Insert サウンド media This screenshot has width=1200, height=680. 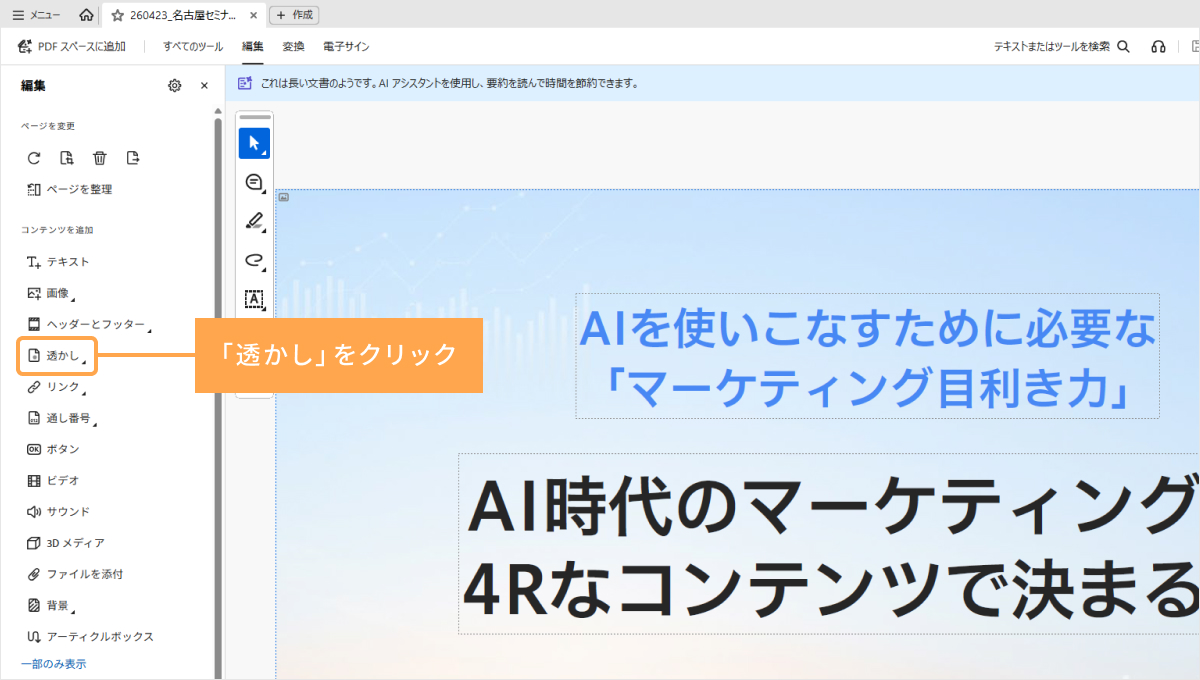[58, 511]
